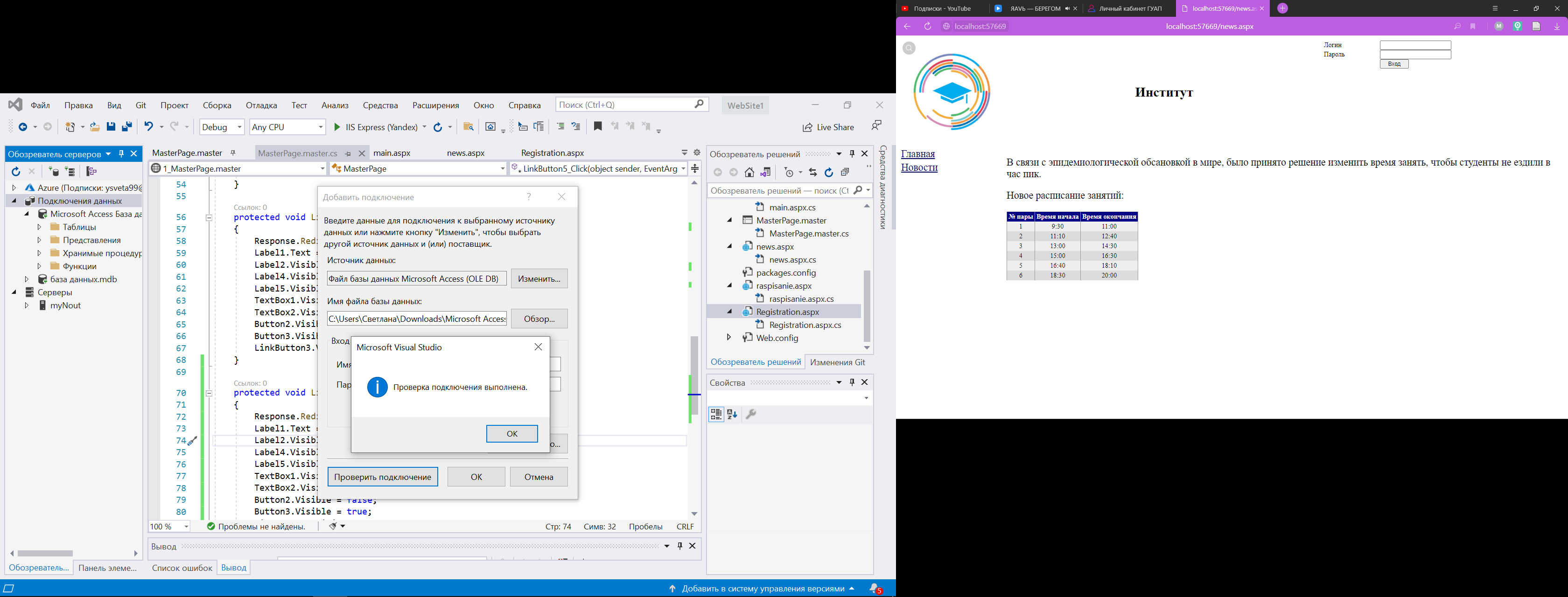Click the wrench Property Pages icon in the Properties panel
This screenshot has width=1568, height=597.
click(751, 415)
